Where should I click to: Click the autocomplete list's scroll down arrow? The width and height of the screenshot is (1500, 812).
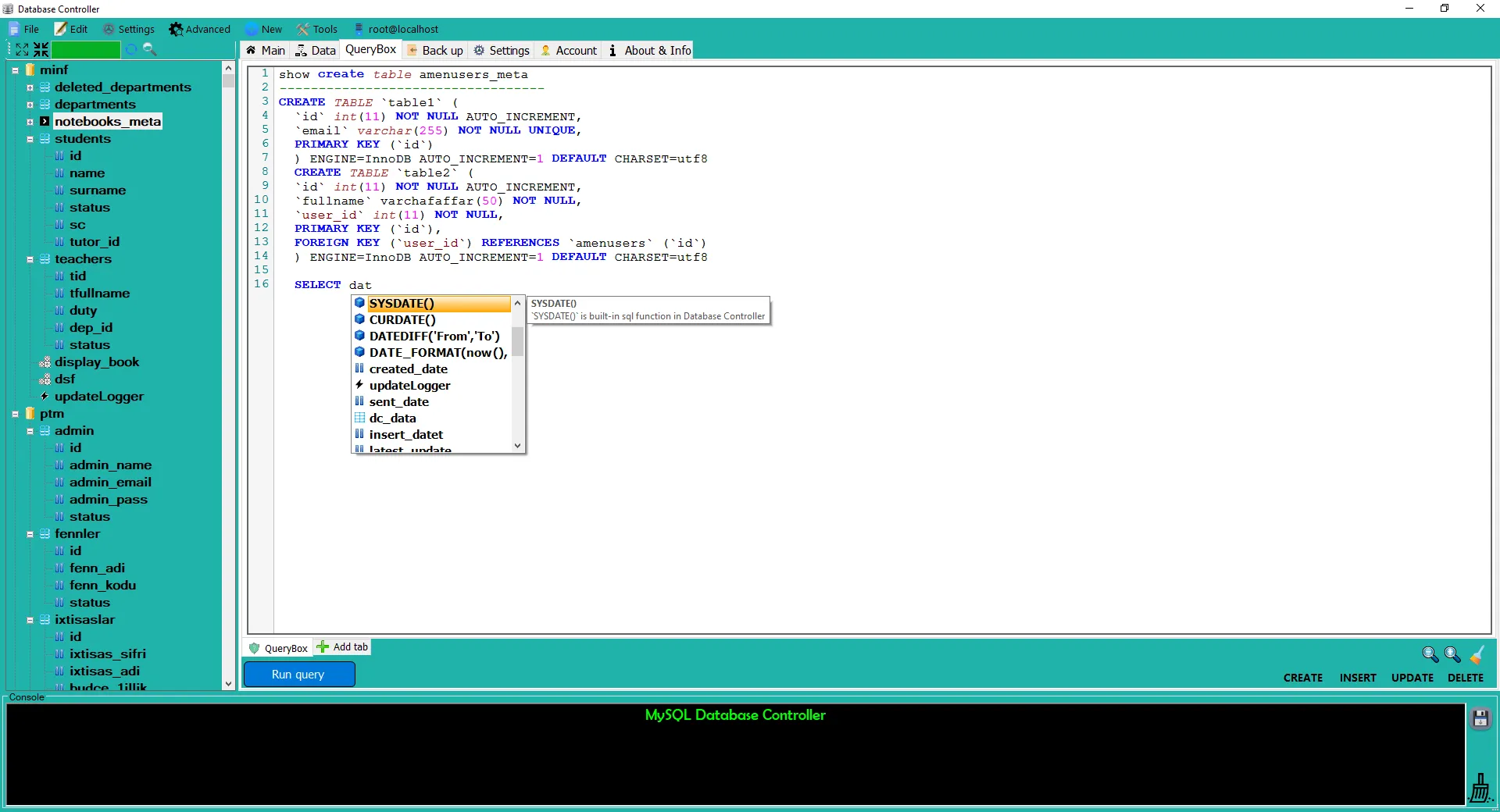pyautogui.click(x=517, y=446)
